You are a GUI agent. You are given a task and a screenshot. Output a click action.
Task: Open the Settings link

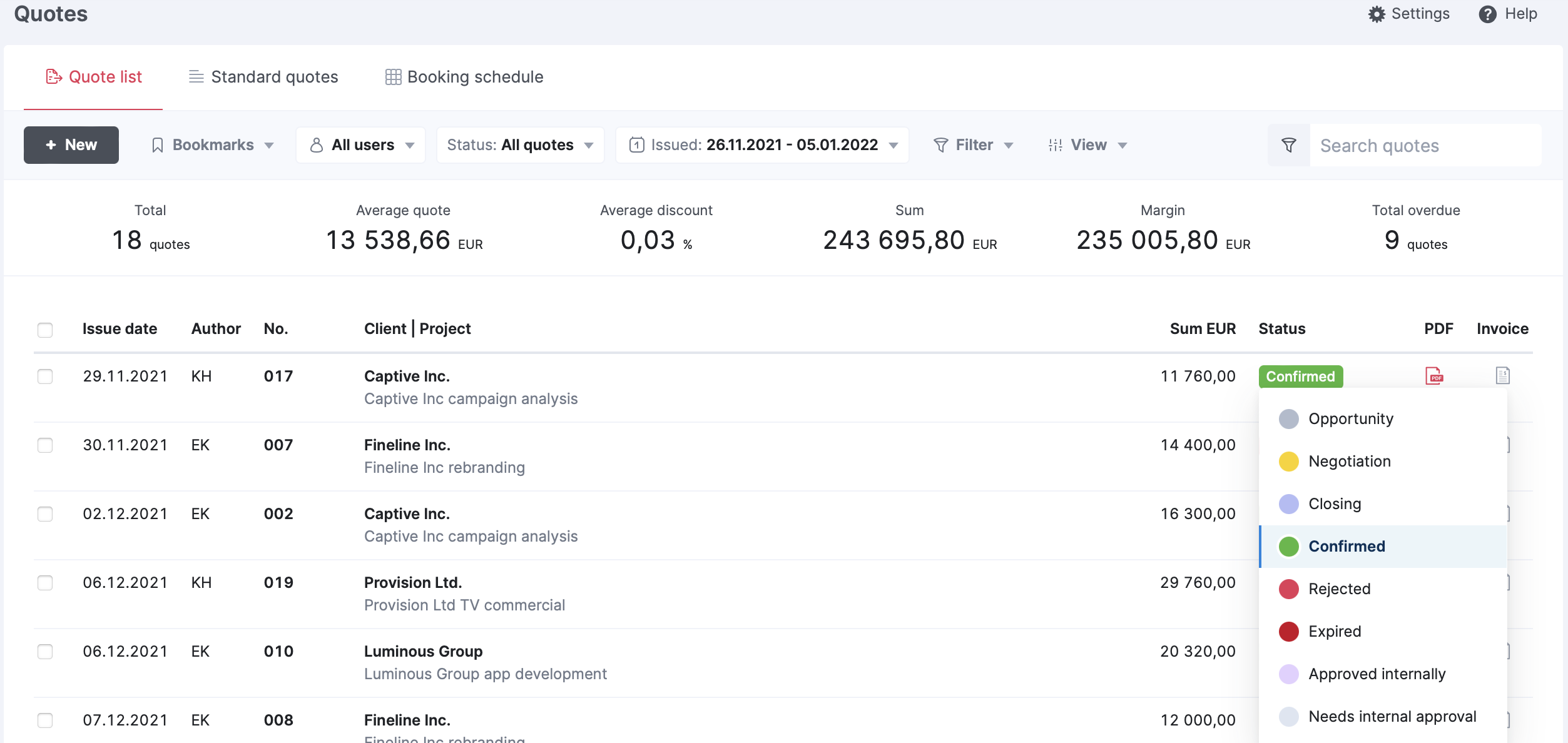[1408, 14]
